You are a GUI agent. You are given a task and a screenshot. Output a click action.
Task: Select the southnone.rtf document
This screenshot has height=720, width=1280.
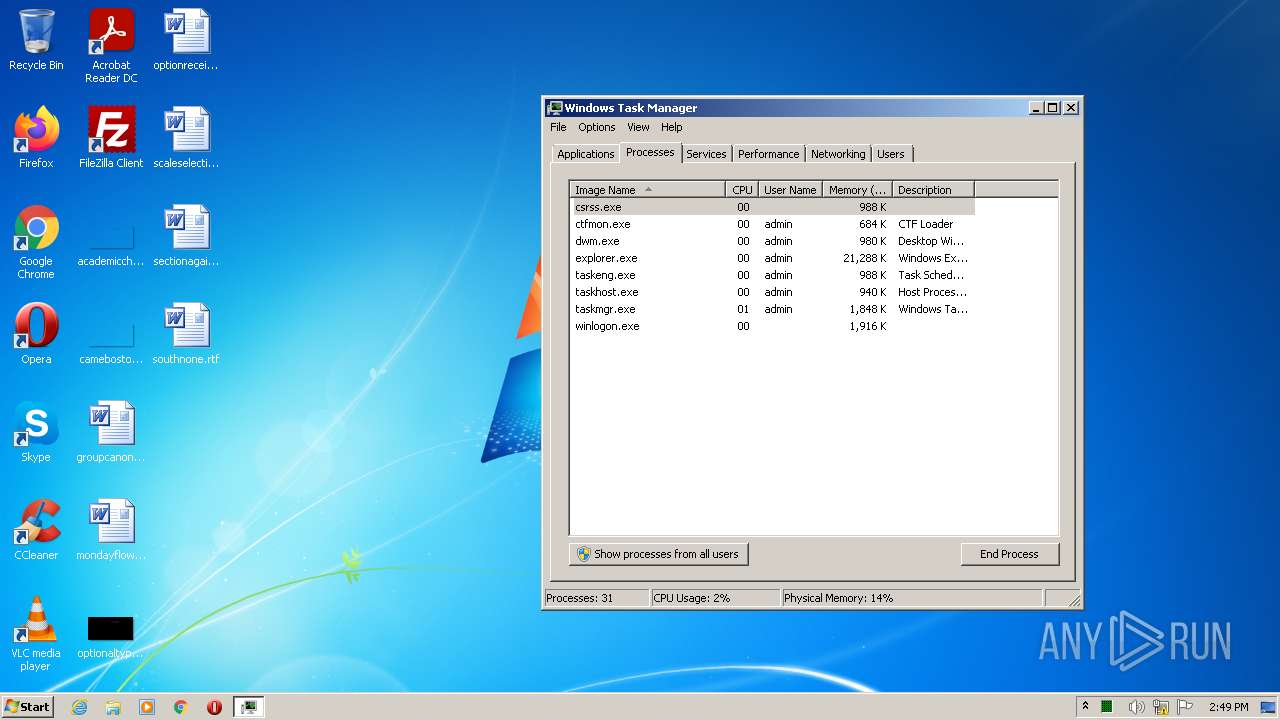[186, 334]
